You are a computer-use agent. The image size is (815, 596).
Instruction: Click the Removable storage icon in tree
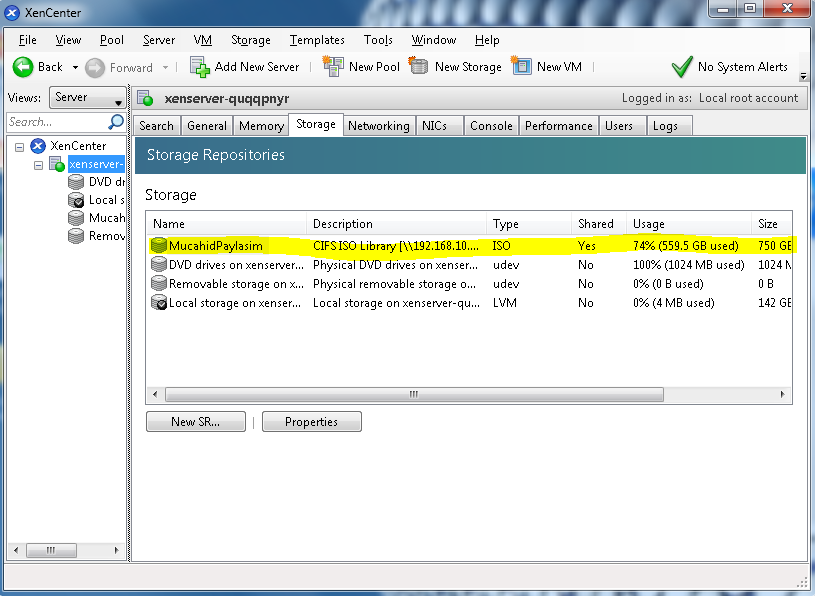(x=76, y=236)
